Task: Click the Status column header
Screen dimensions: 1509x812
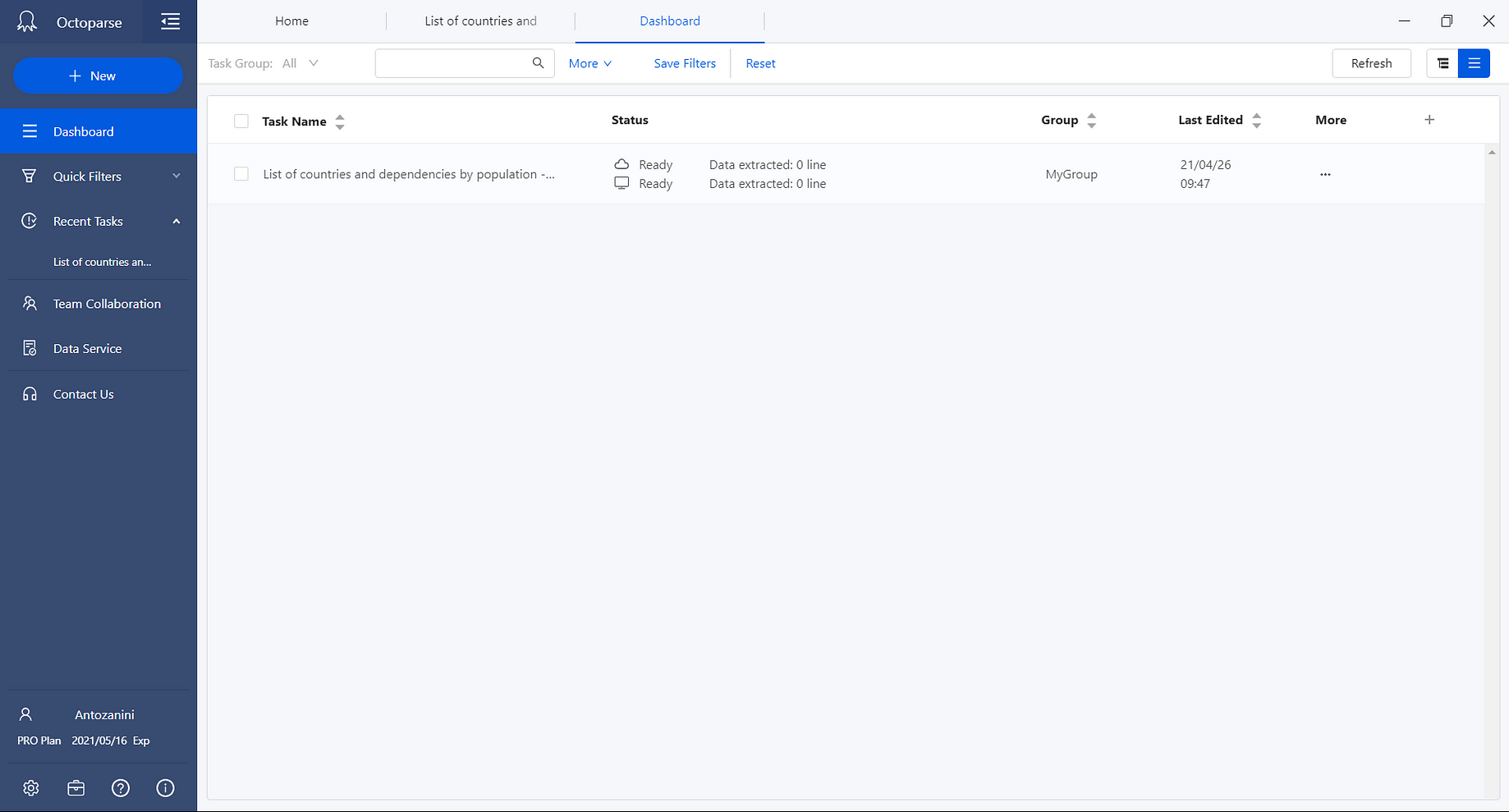Action: (x=630, y=120)
